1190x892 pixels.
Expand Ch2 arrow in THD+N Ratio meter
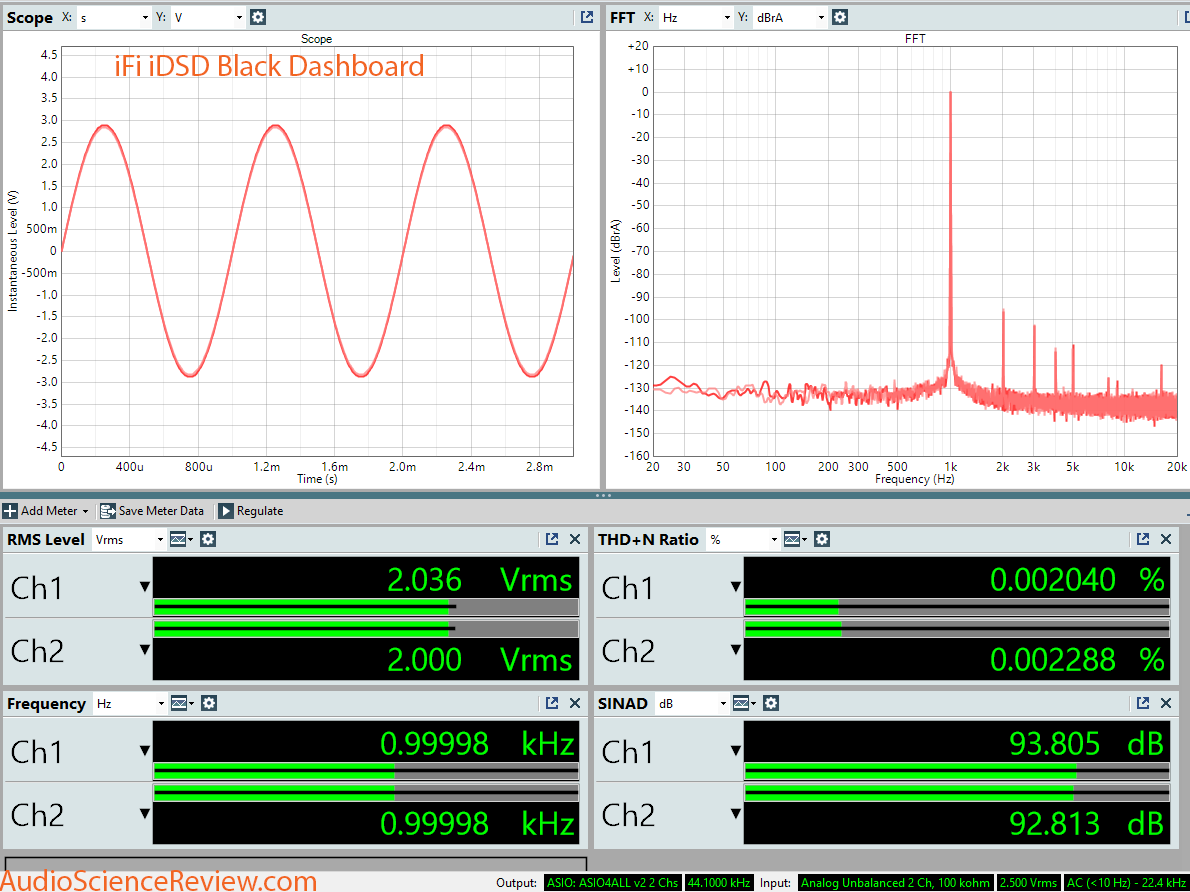(x=735, y=650)
